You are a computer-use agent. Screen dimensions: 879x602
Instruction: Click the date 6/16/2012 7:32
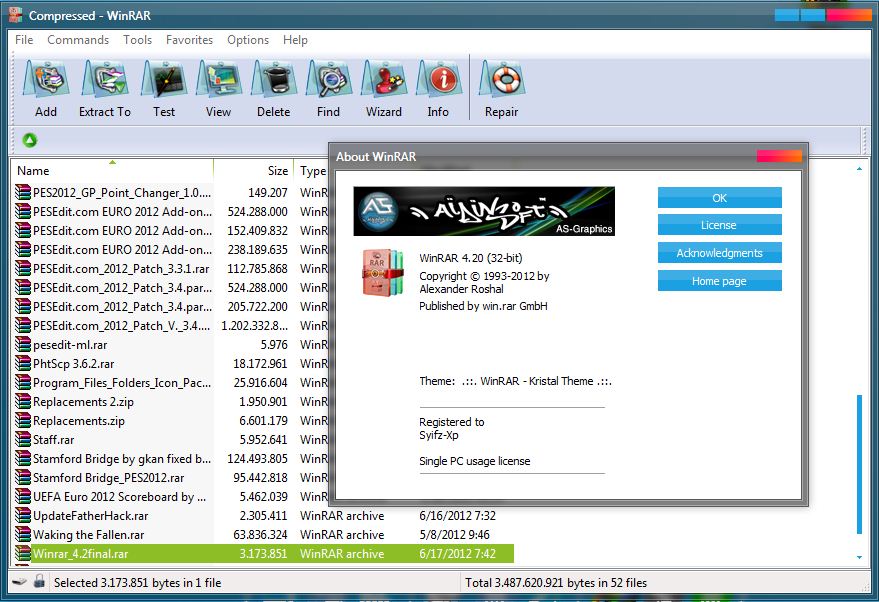(457, 515)
